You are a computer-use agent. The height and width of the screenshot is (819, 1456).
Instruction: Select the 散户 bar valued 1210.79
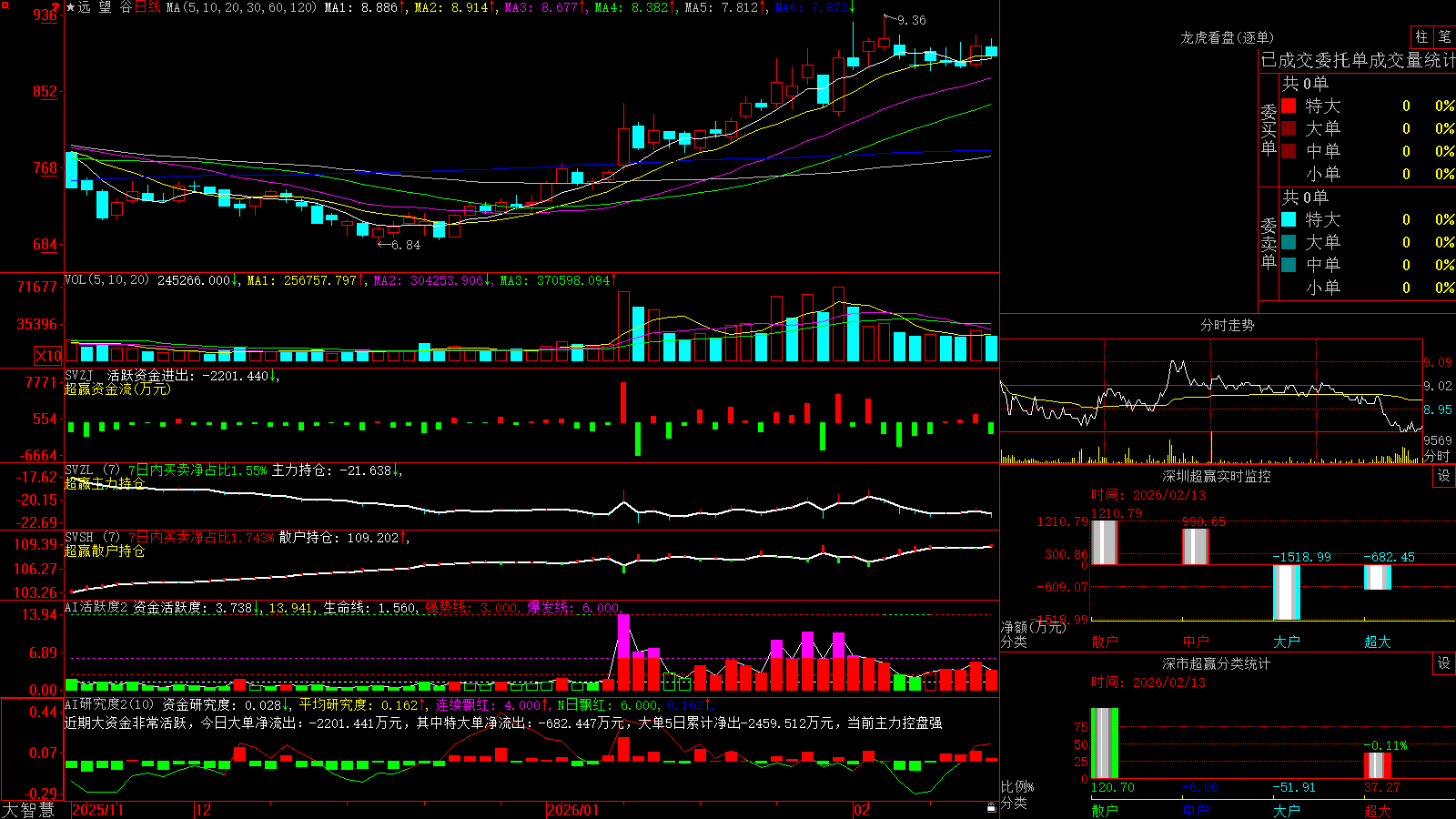pyautogui.click(x=1105, y=542)
